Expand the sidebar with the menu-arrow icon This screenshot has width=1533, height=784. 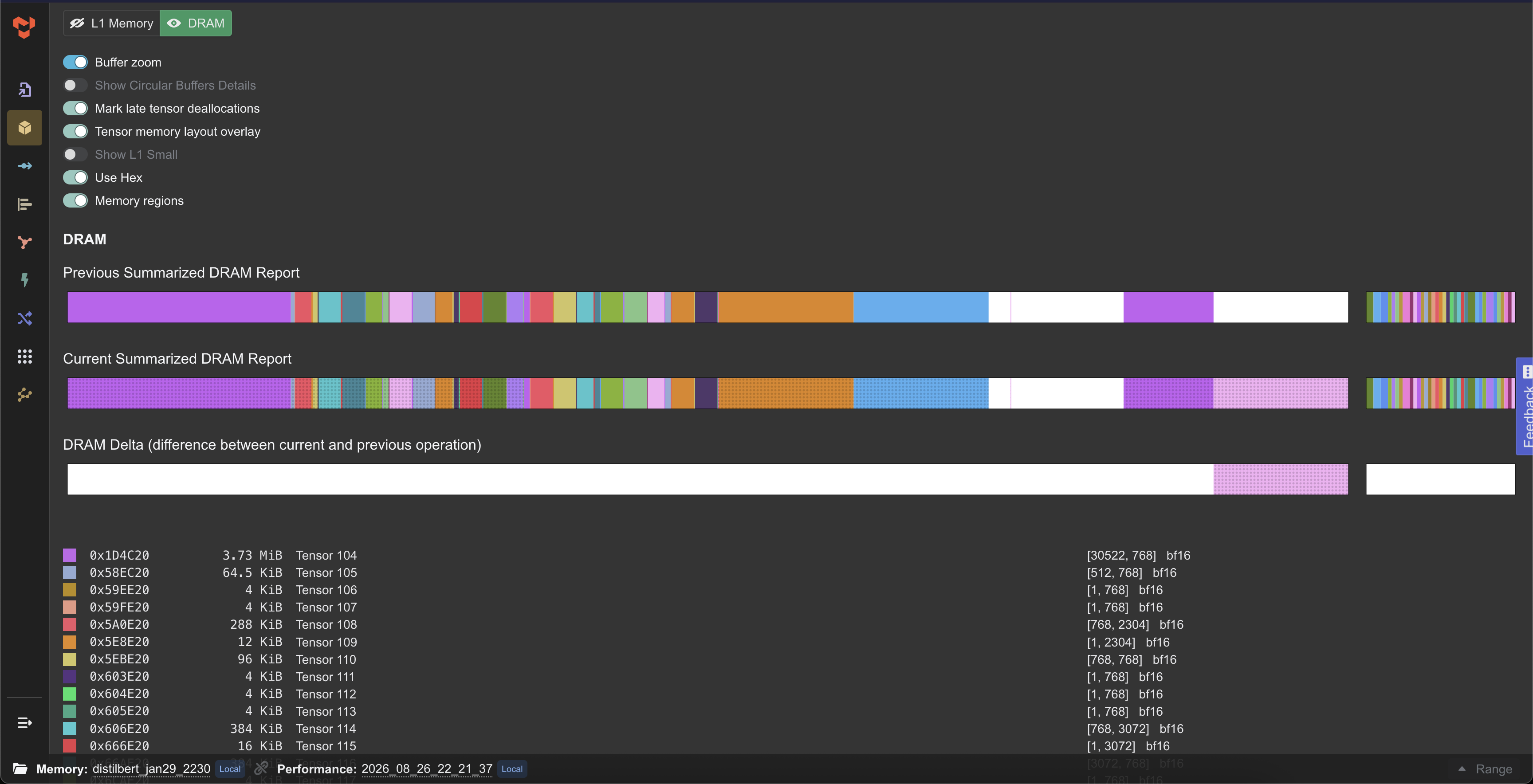tap(24, 723)
